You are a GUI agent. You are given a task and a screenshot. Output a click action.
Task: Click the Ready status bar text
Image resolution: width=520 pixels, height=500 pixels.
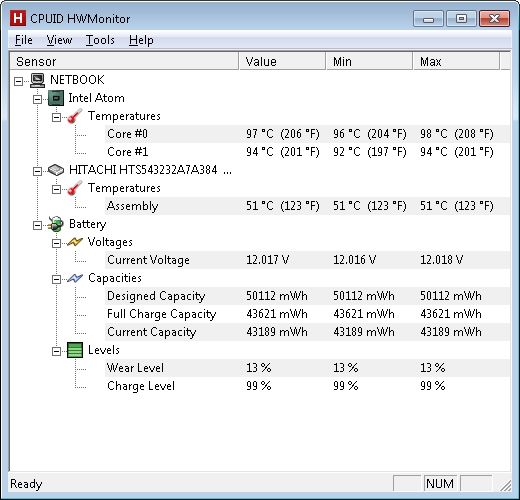[26, 484]
